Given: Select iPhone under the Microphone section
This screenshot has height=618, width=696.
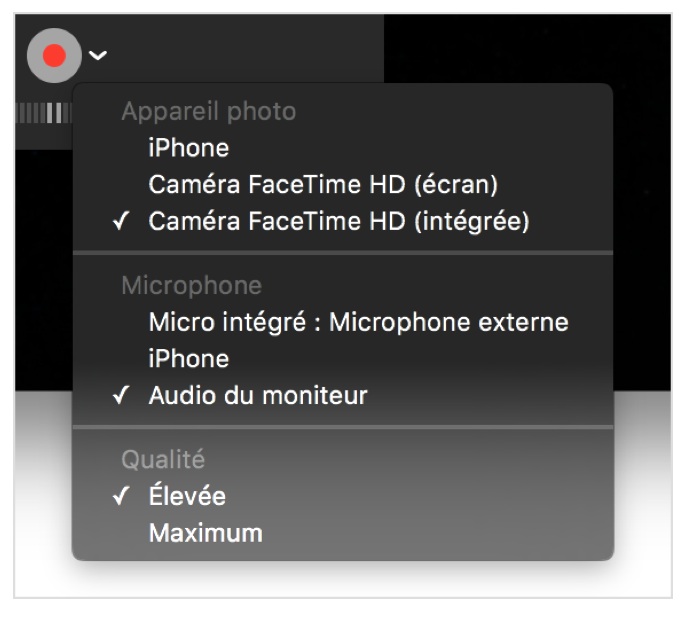Looking at the screenshot, I should (x=189, y=358).
